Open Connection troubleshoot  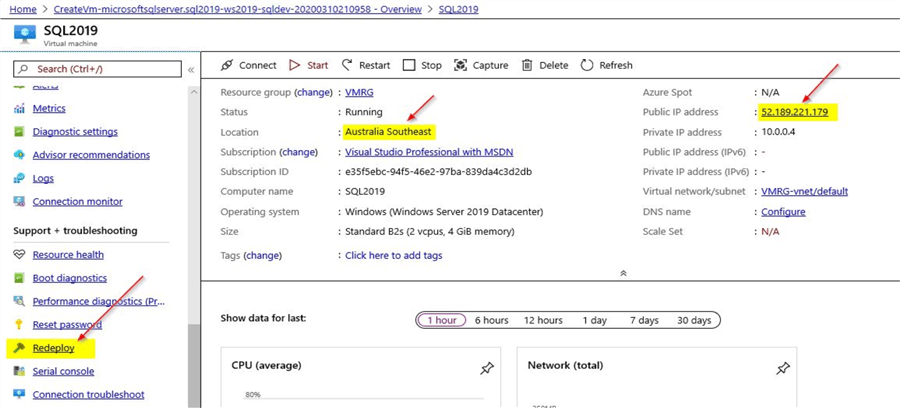point(88,395)
